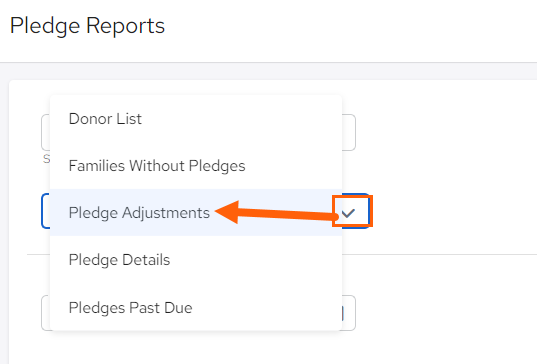537x364 pixels.
Task: Collapse the report type dropdown chevron
Action: click(348, 213)
